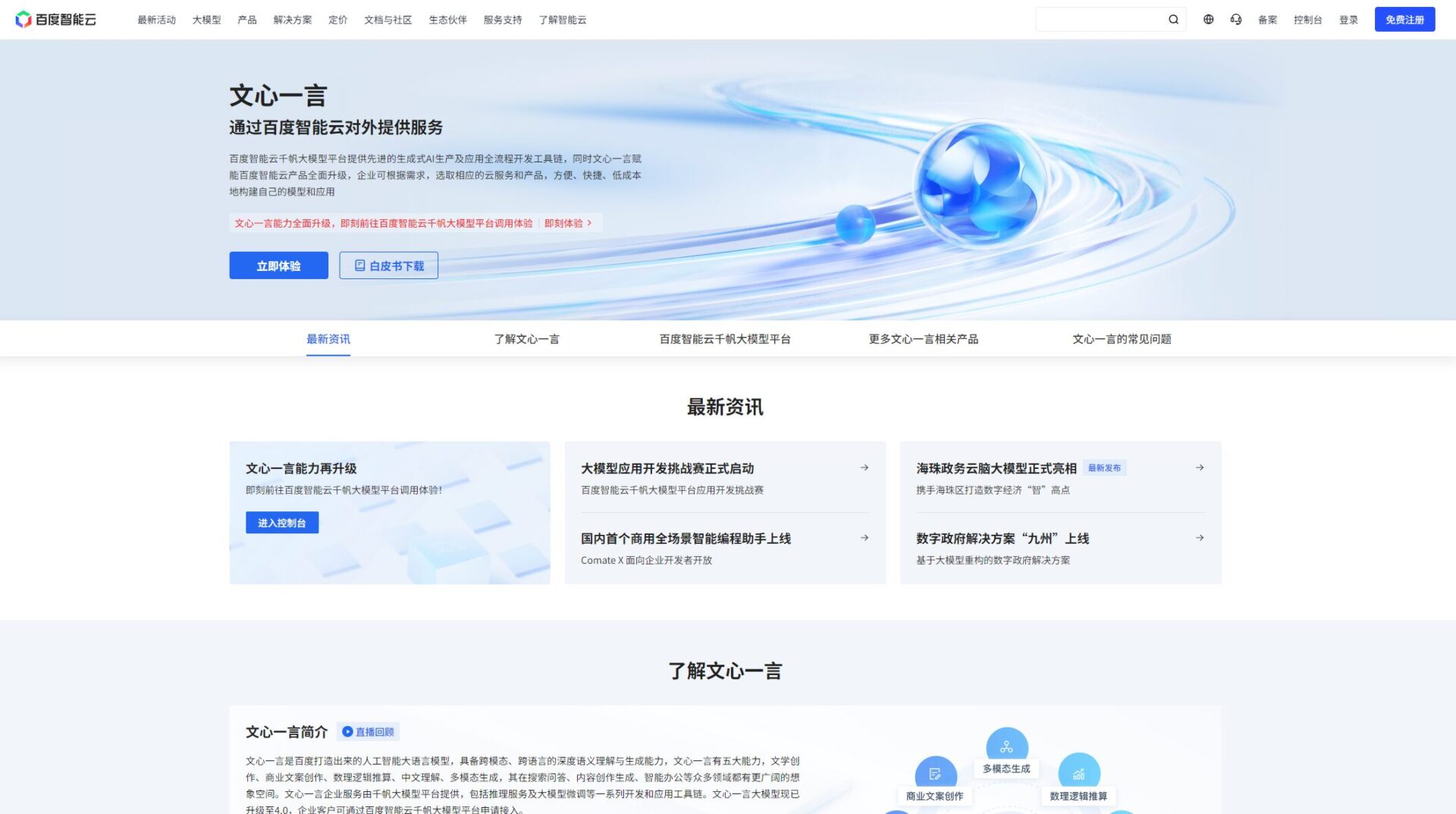Switch to the 了解文心一言 tab
This screenshot has width=1456, height=814.
(527, 339)
